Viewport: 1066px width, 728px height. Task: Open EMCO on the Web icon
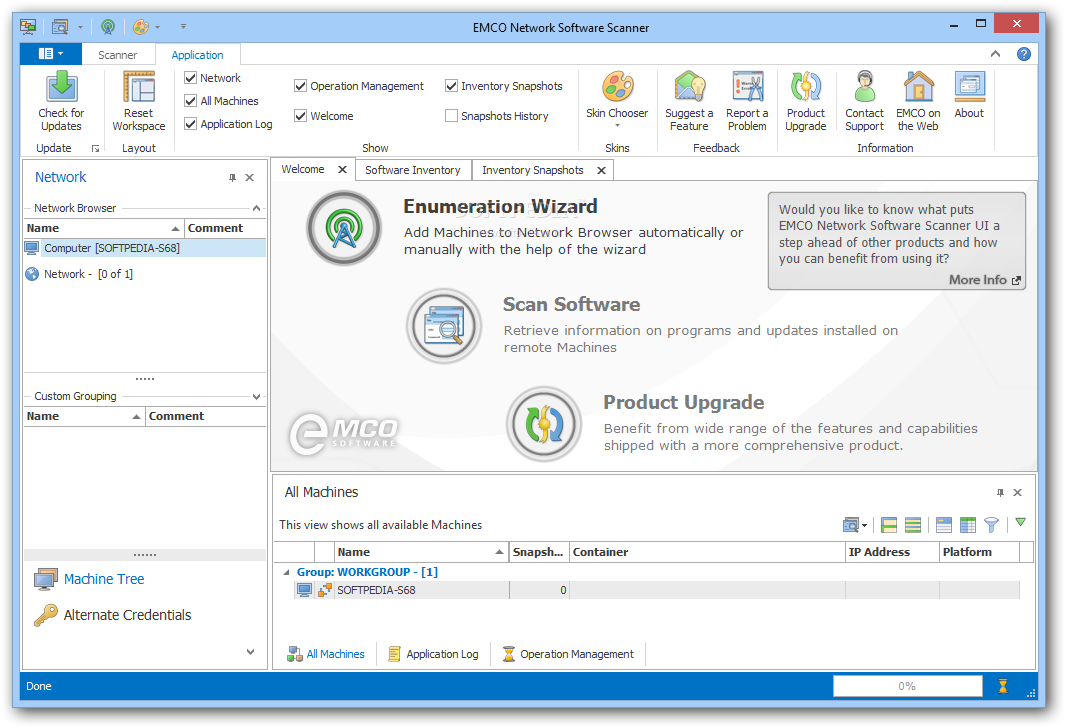918,87
